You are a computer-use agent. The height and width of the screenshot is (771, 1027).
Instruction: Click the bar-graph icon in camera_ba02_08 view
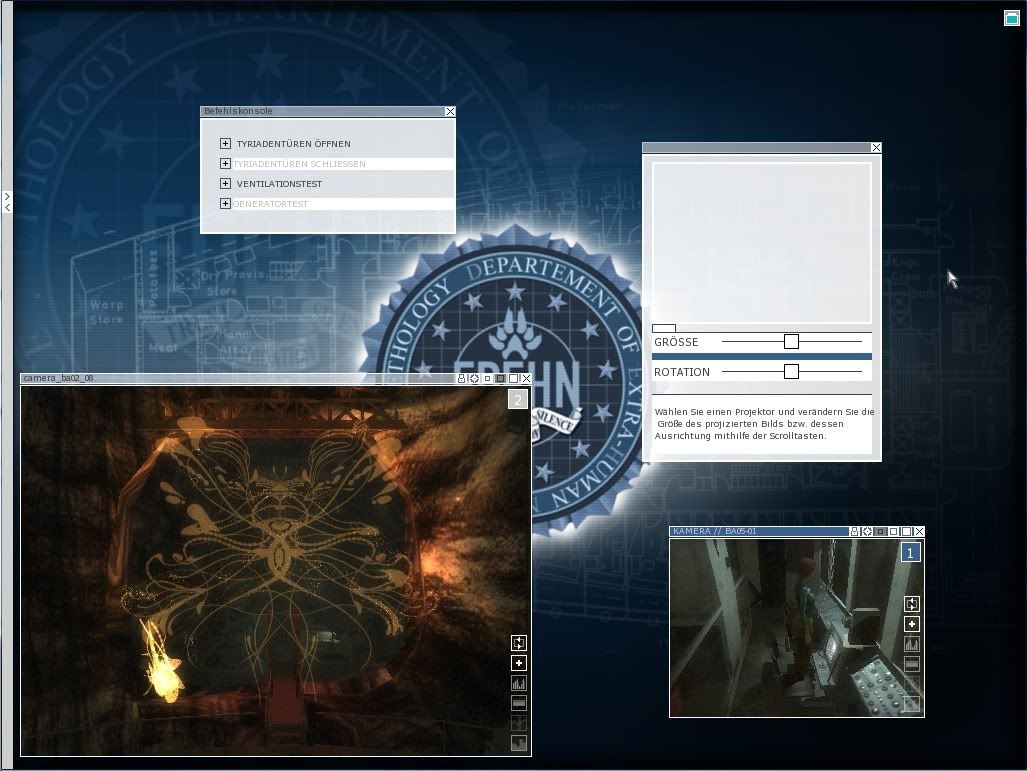519,683
